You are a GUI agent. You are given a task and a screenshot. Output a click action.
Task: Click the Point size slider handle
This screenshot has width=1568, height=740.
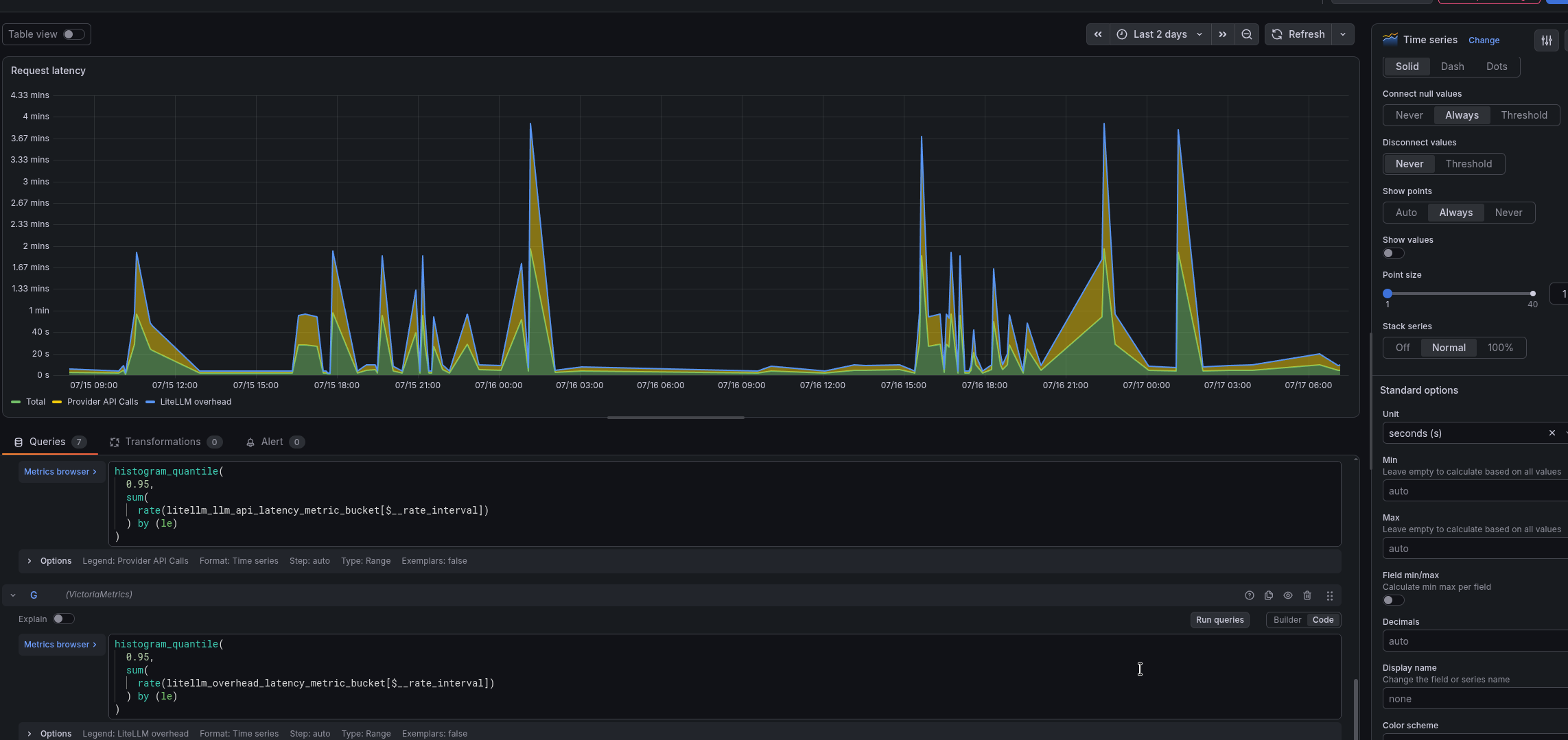pyautogui.click(x=1388, y=294)
